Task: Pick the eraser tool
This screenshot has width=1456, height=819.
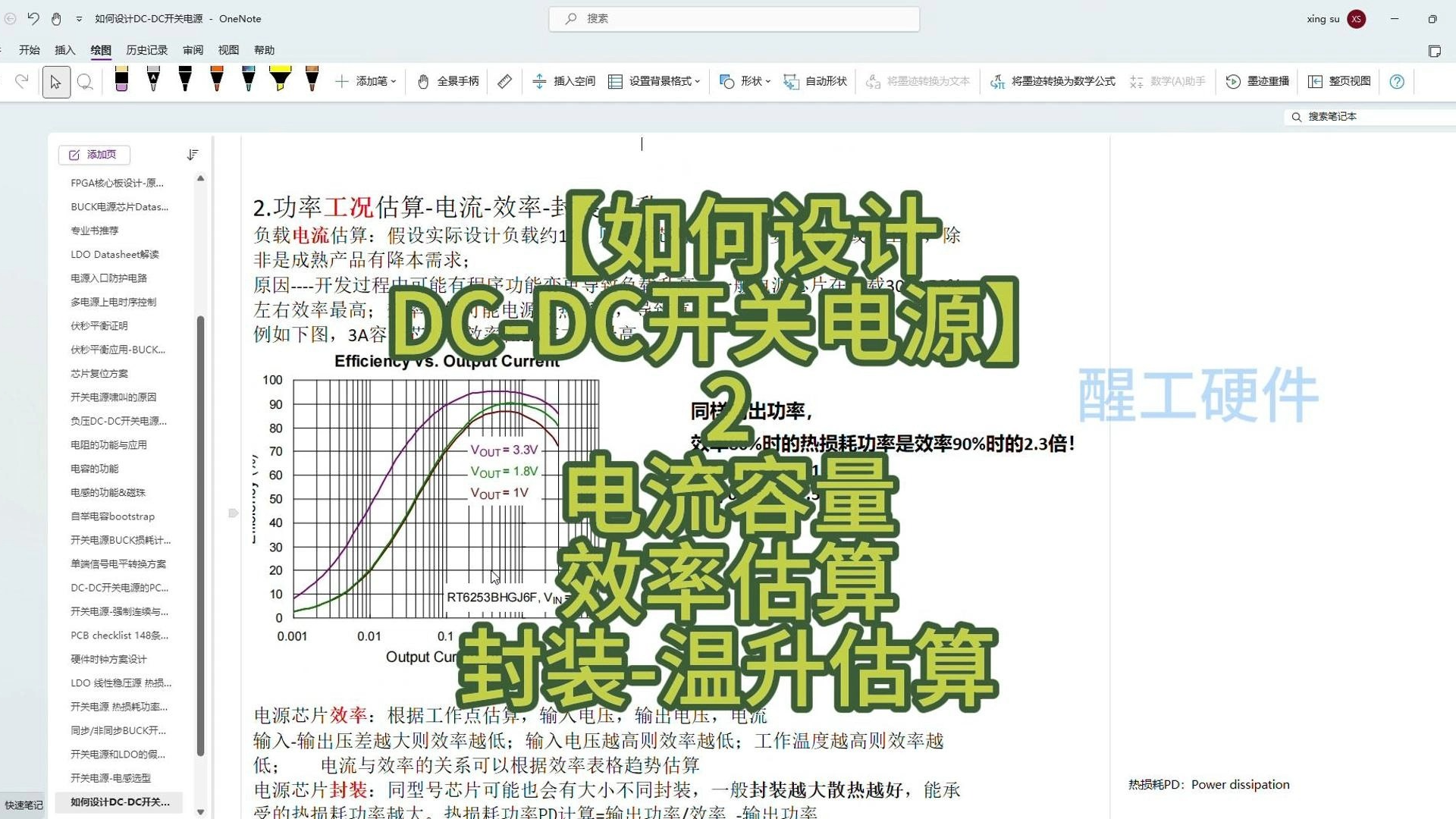Action: pyautogui.click(x=121, y=80)
